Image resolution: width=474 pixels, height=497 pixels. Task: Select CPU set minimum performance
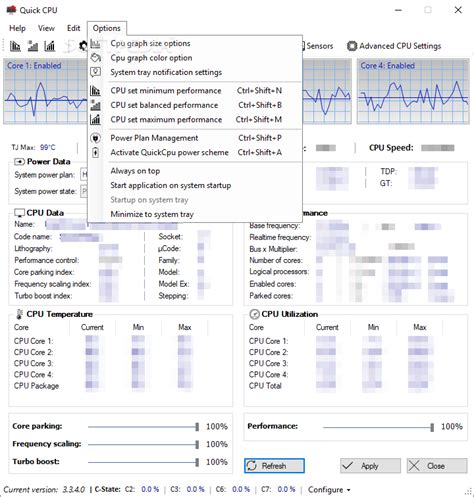coord(195,91)
